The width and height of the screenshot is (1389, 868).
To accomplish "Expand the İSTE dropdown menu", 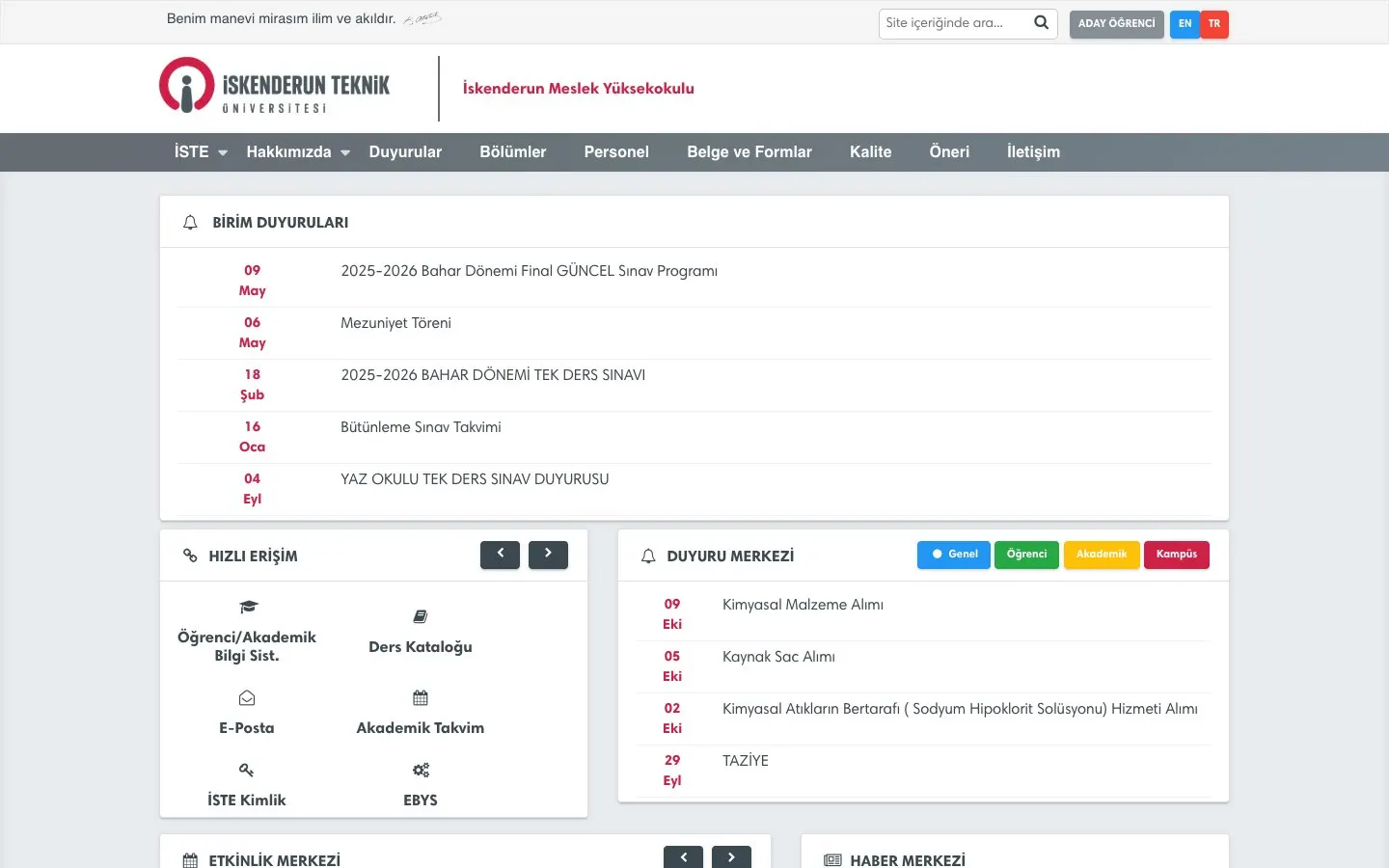I will click(201, 152).
